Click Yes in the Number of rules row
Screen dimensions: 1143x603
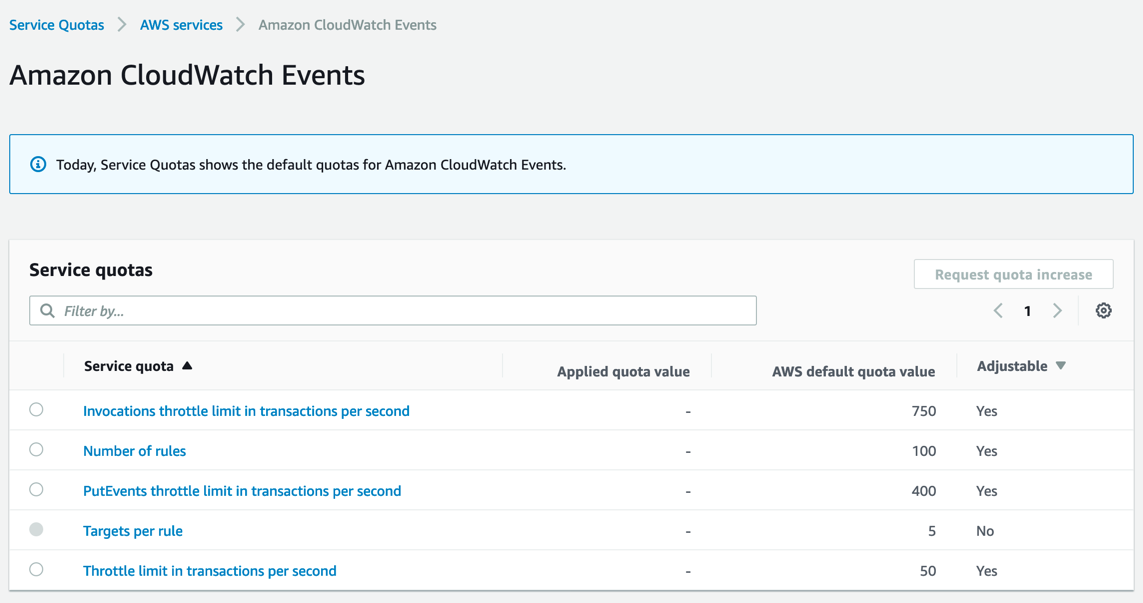(x=986, y=451)
